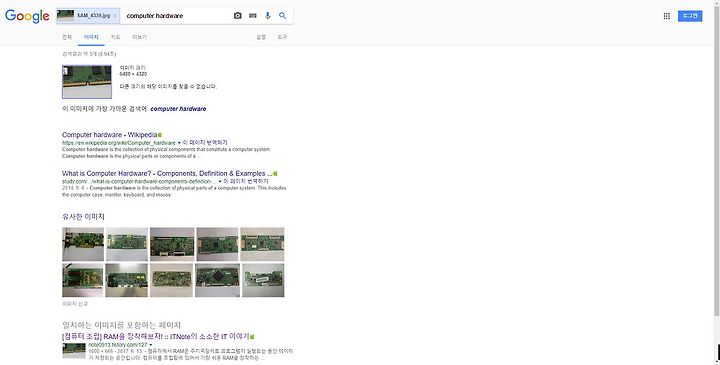Click the SAM_4339.jpg image chip thumbnail
This screenshot has height=365, width=720.
coord(65,16)
